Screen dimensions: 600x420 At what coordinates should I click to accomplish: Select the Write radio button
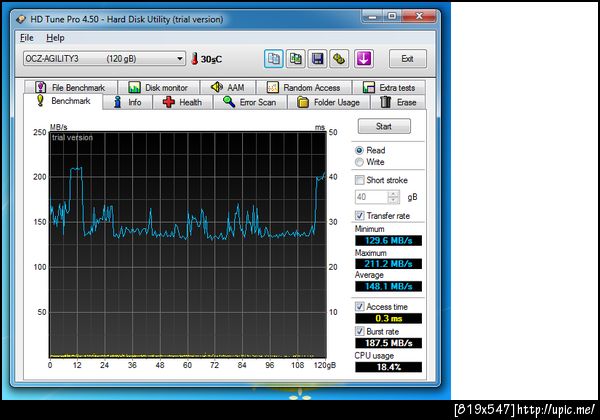coord(359,162)
